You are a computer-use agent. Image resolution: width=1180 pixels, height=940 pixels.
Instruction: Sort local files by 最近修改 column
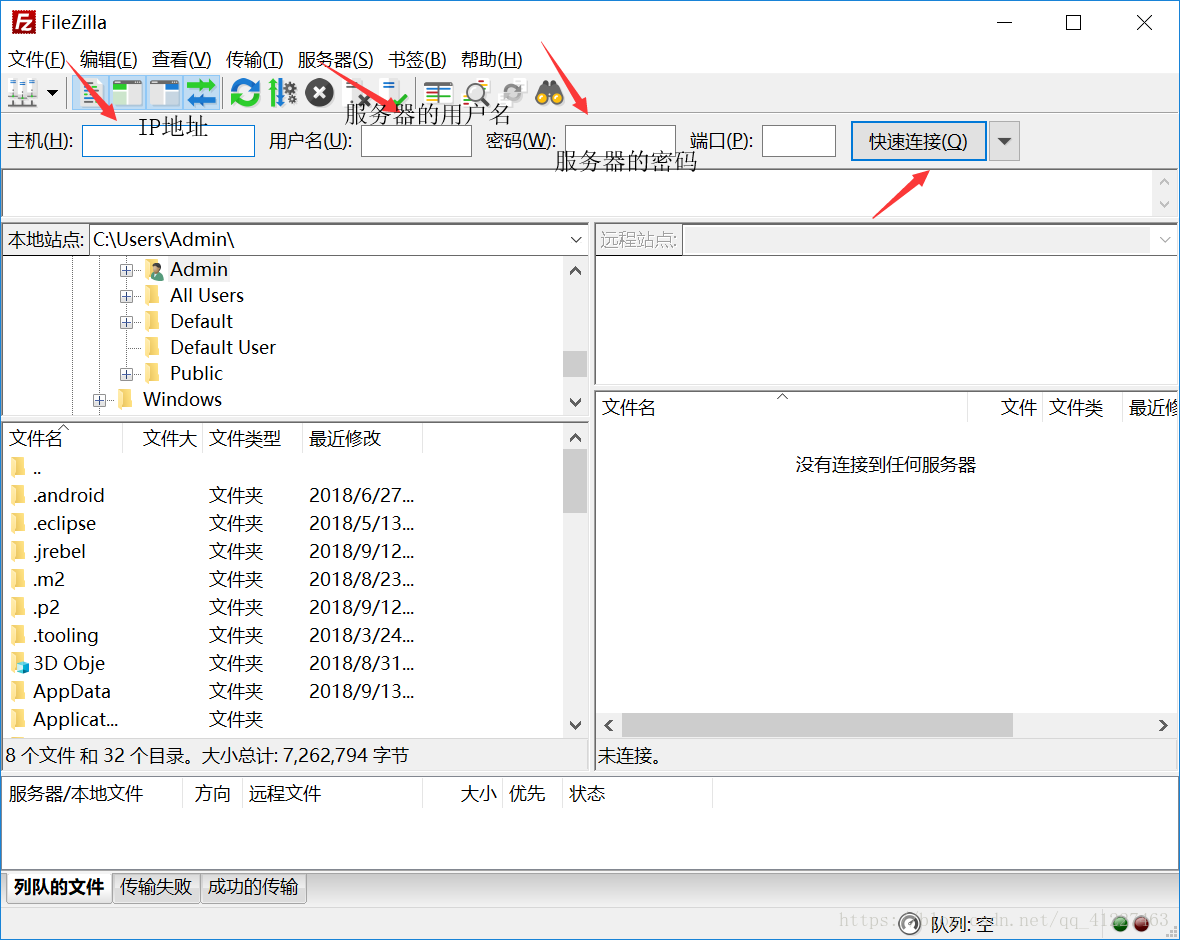362,439
